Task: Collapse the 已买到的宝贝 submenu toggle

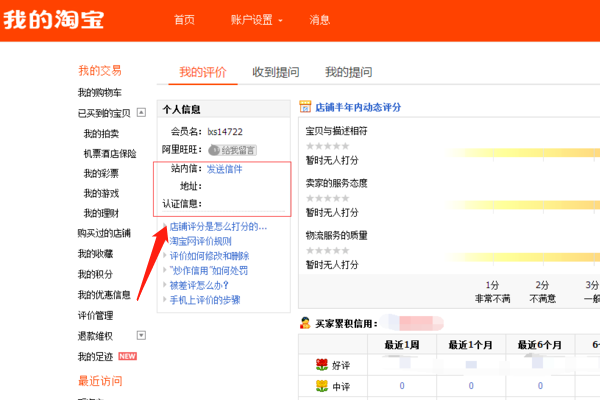Action: [142, 112]
